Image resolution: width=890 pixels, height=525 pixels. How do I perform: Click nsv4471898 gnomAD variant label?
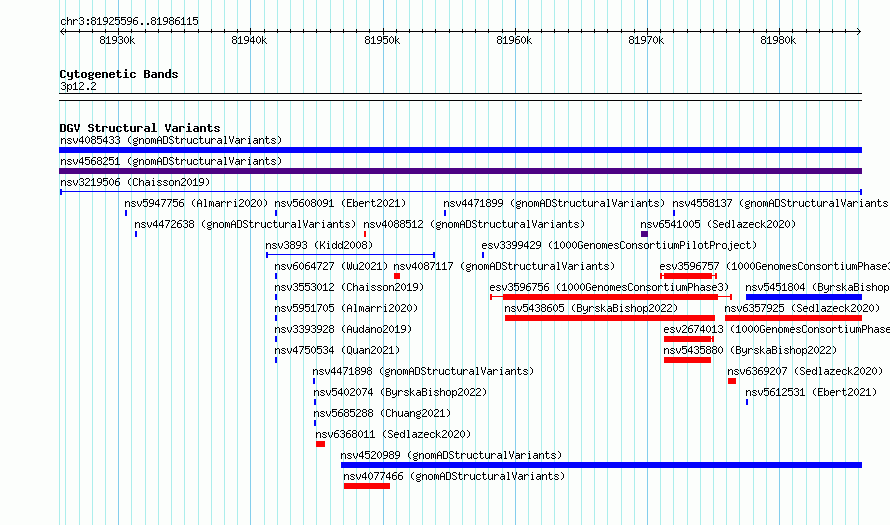(423, 371)
